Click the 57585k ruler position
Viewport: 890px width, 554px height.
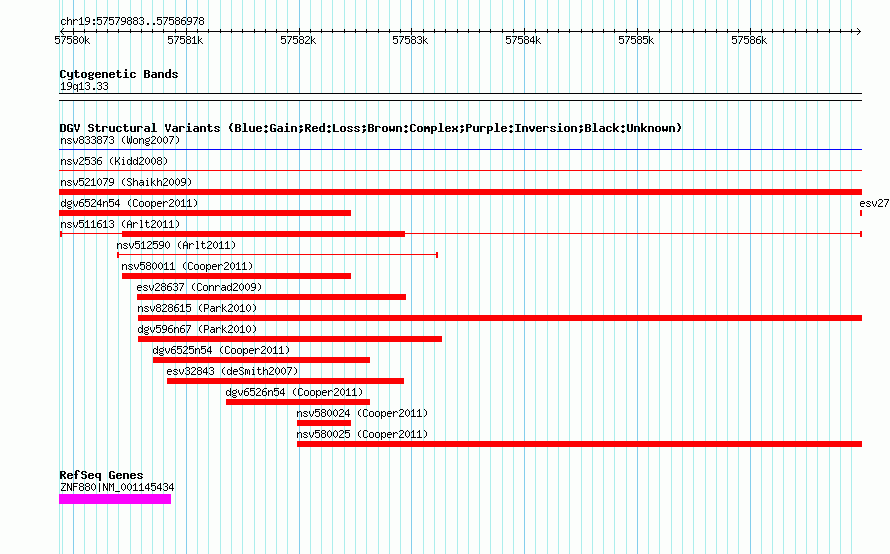pos(636,40)
